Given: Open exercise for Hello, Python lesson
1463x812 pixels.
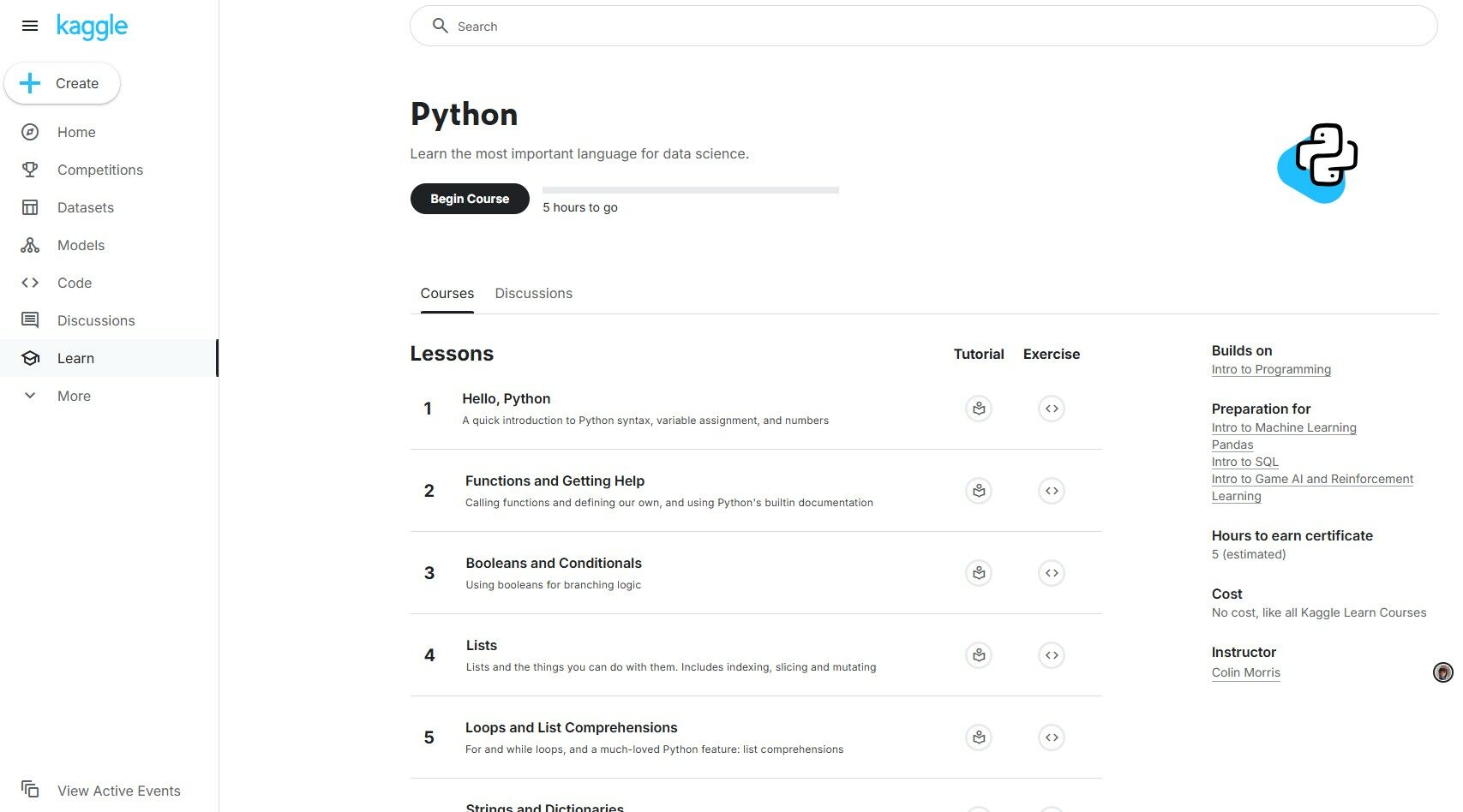Looking at the screenshot, I should (1052, 409).
